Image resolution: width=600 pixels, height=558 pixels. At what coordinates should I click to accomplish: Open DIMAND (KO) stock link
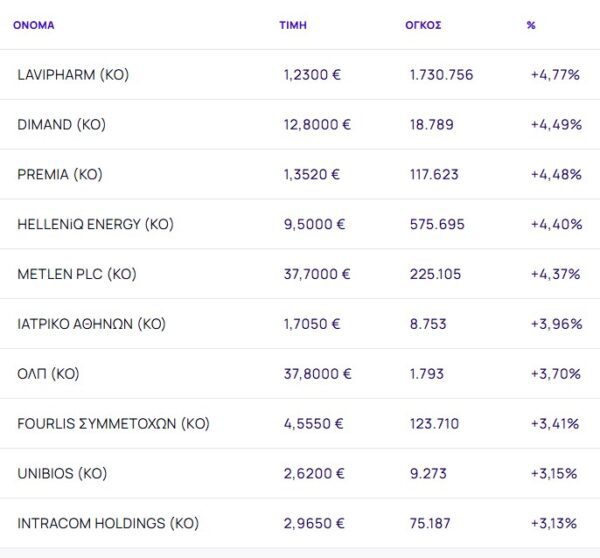[61, 125]
